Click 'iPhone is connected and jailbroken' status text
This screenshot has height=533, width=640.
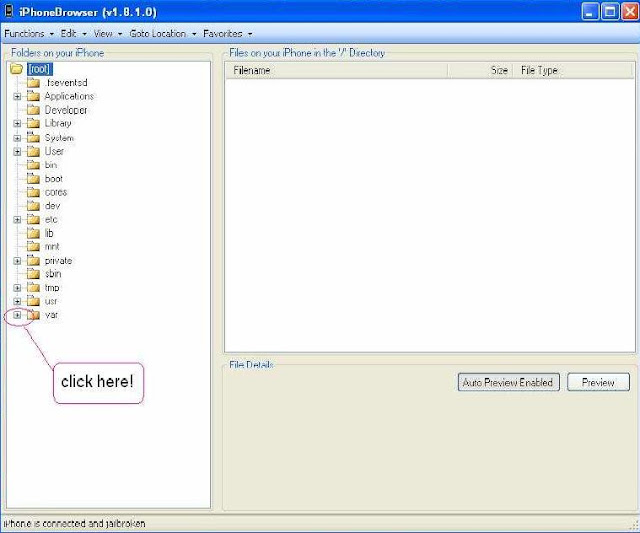(74, 524)
